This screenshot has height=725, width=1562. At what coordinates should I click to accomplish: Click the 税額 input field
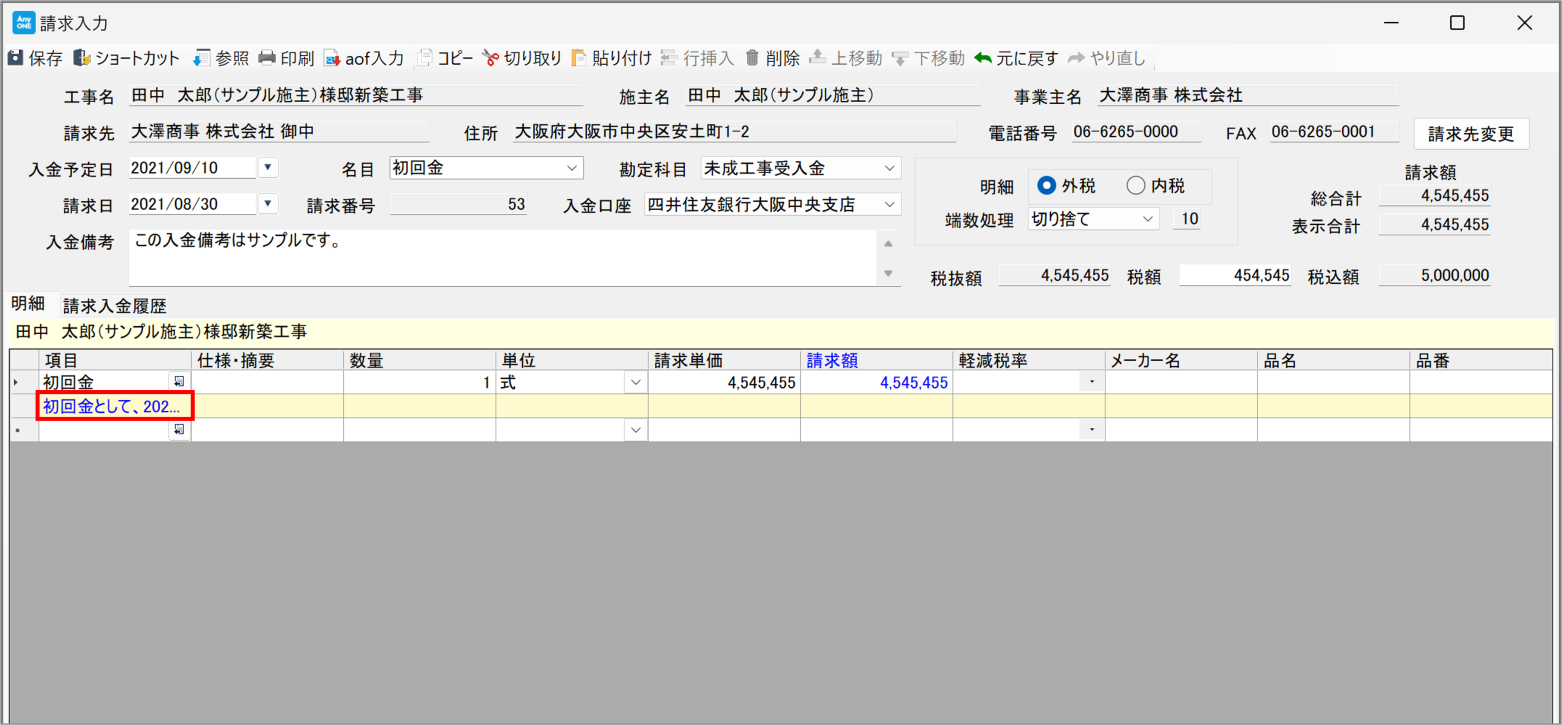1235,275
